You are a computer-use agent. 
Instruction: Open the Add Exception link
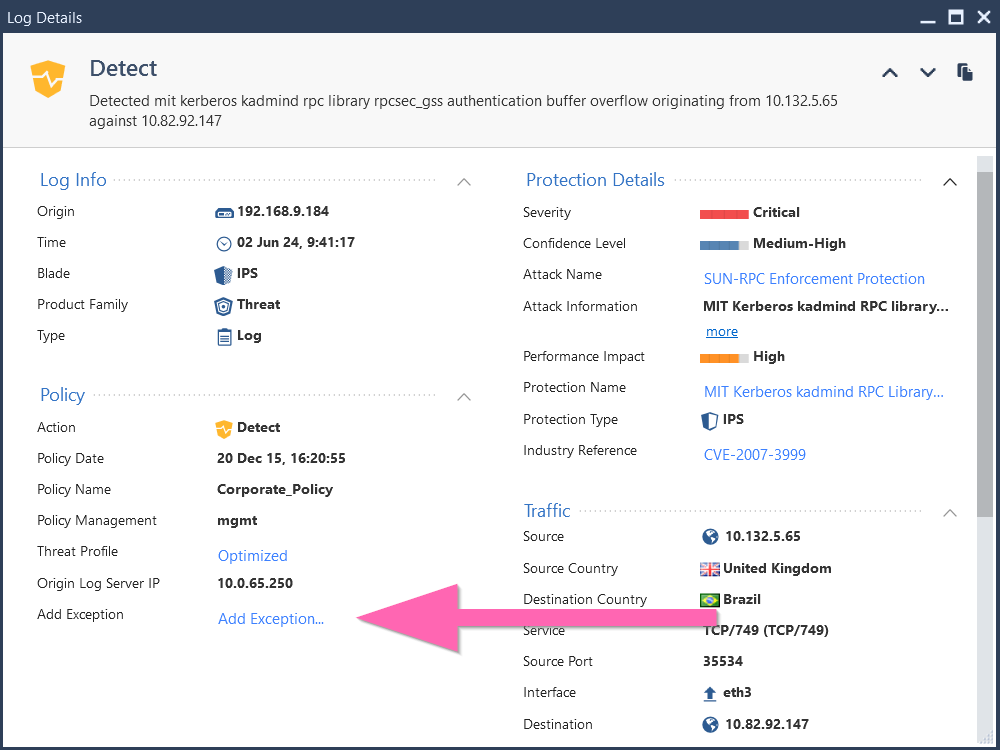click(270, 618)
